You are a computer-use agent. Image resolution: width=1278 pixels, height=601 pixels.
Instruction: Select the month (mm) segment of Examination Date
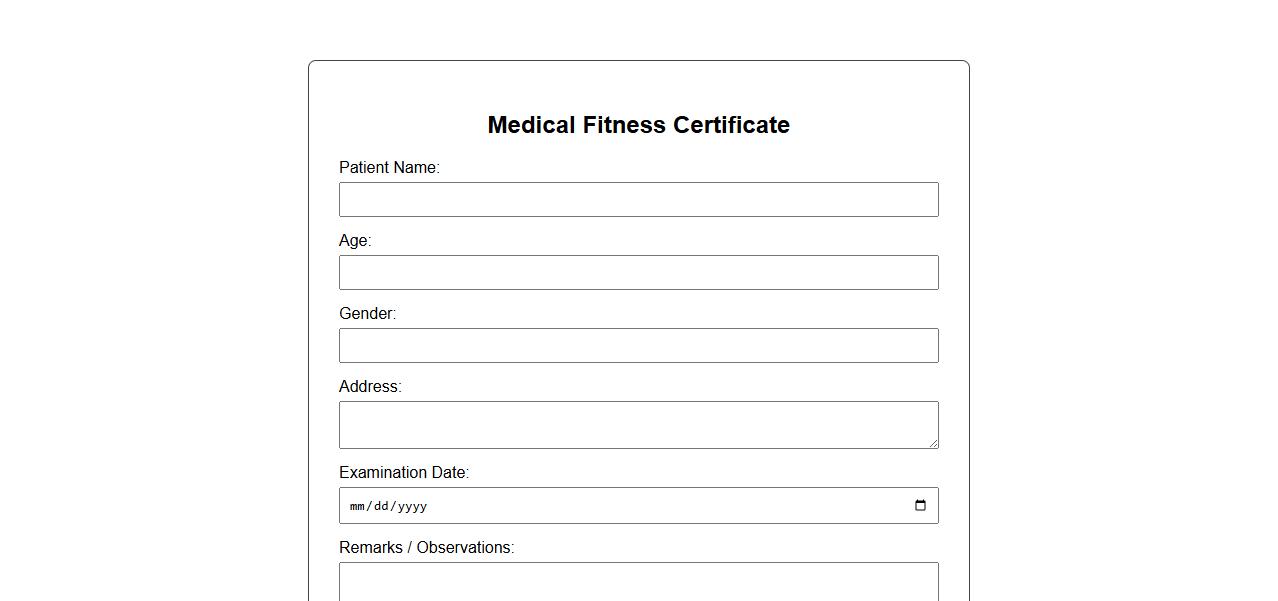(x=358, y=506)
